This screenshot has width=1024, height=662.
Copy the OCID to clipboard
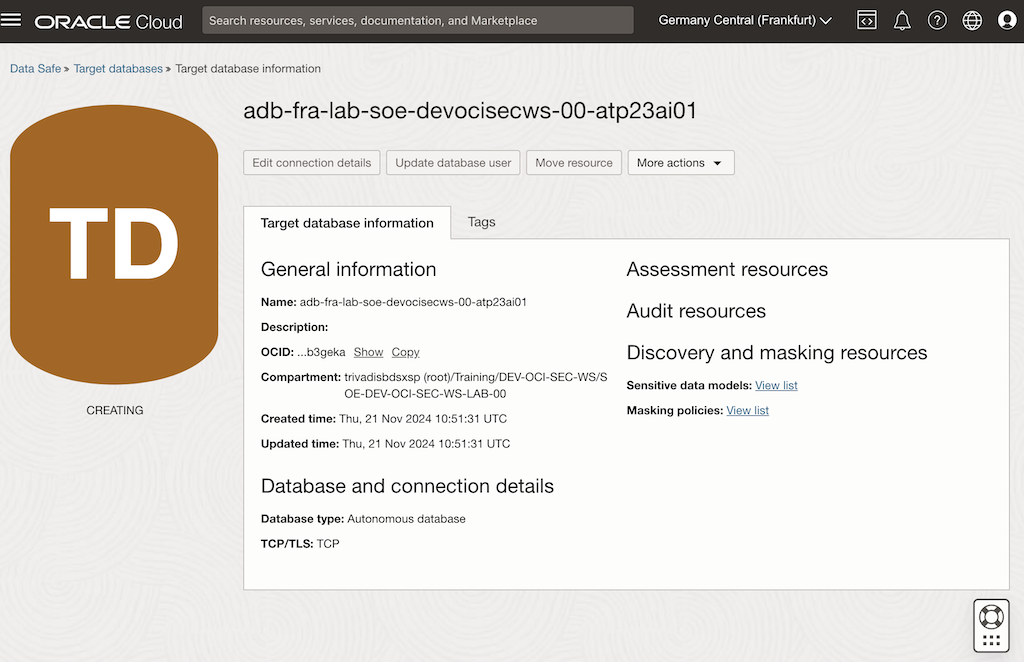click(x=406, y=352)
